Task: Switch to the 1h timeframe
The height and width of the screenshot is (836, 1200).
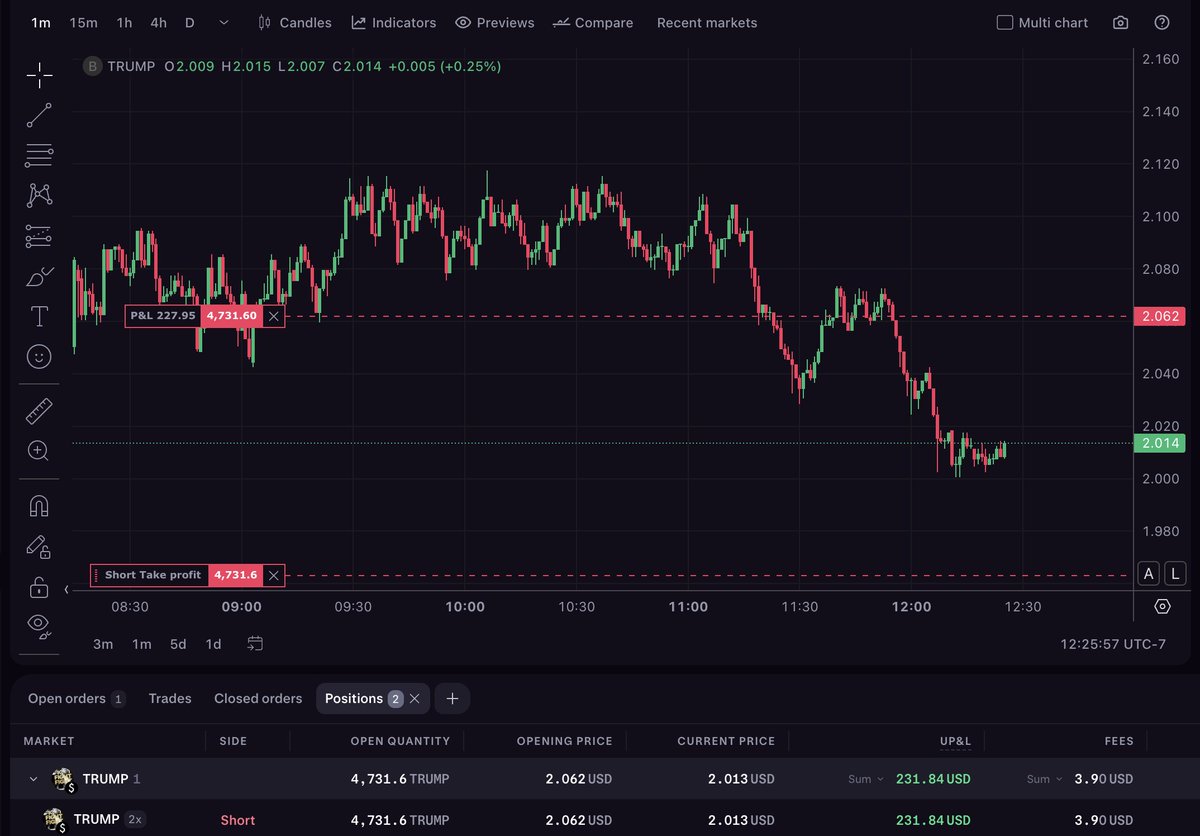Action: point(124,22)
